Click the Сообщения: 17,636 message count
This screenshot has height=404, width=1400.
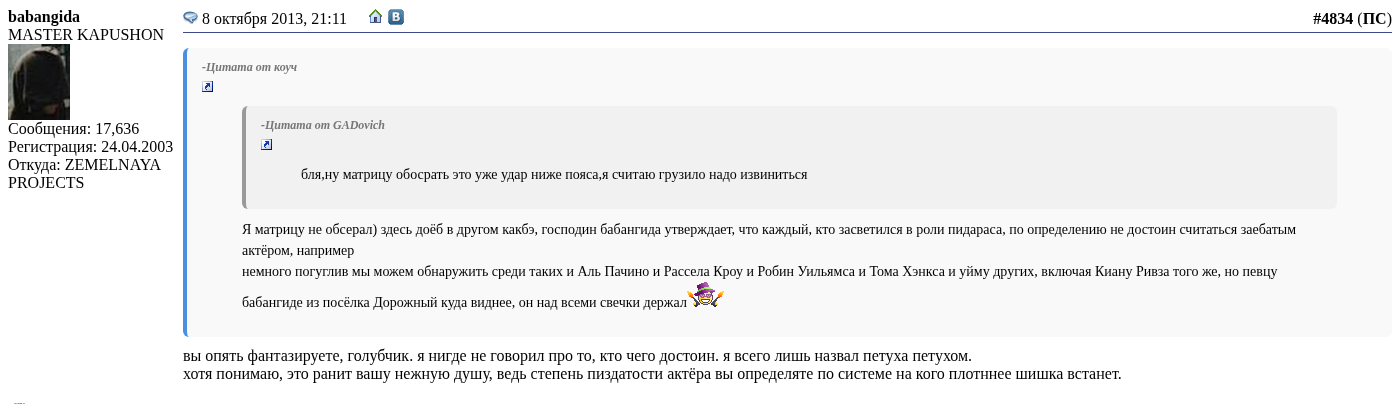point(73,129)
